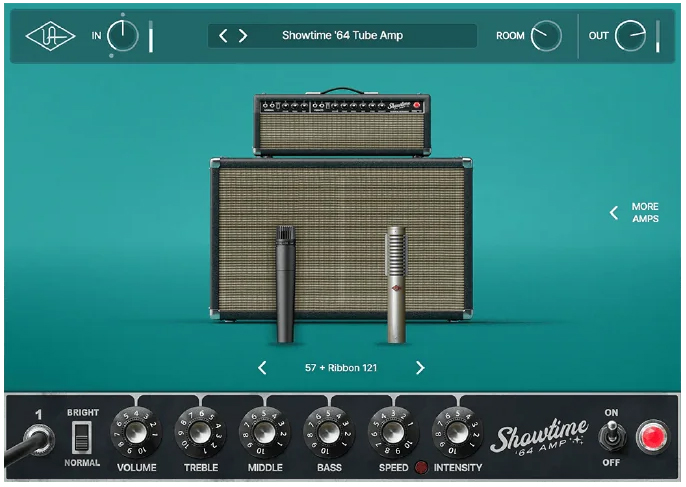Click the 57 + Ribbon 121 mic label
686x487 pixels.
(341, 368)
